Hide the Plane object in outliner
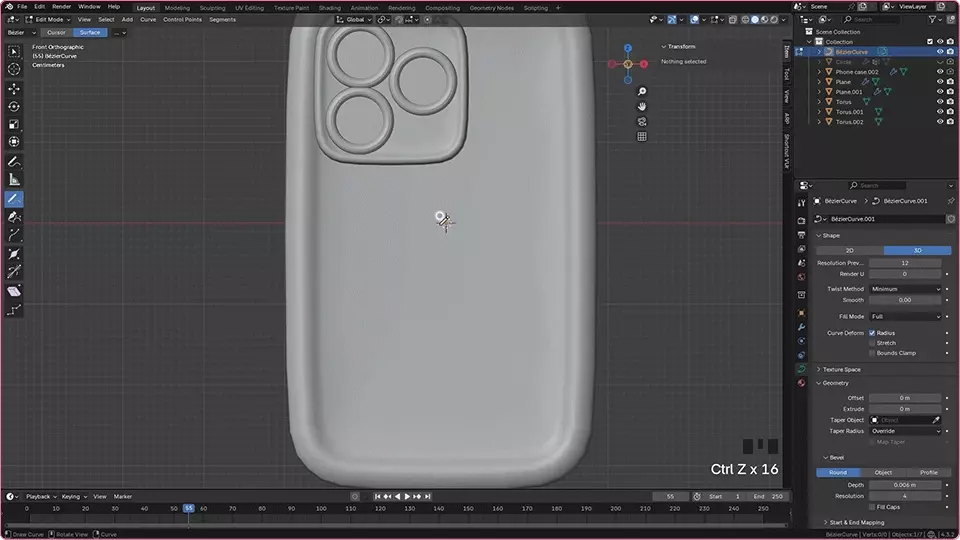Screen dimensions: 960x540 (x=940, y=81)
